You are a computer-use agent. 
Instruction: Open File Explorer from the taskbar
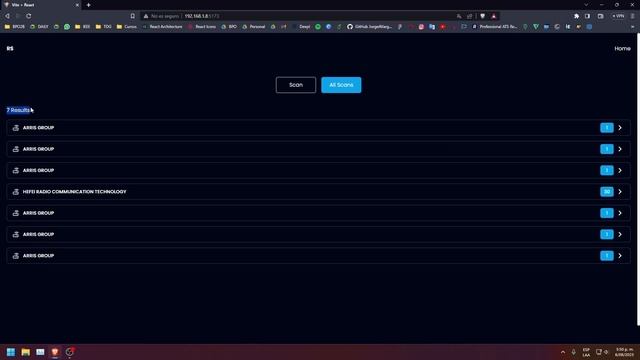(25, 352)
